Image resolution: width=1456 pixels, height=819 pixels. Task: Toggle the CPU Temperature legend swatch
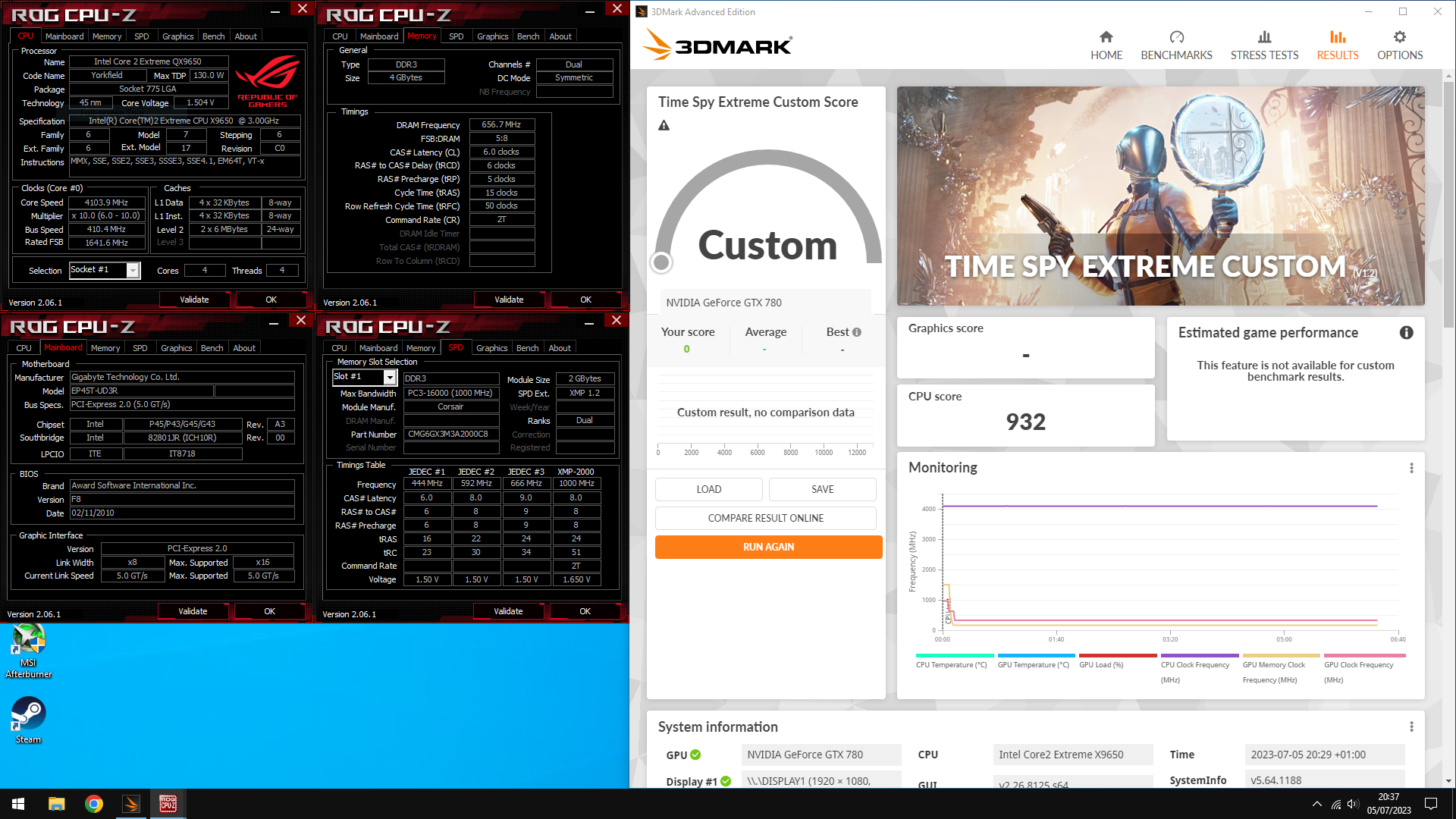click(x=955, y=655)
